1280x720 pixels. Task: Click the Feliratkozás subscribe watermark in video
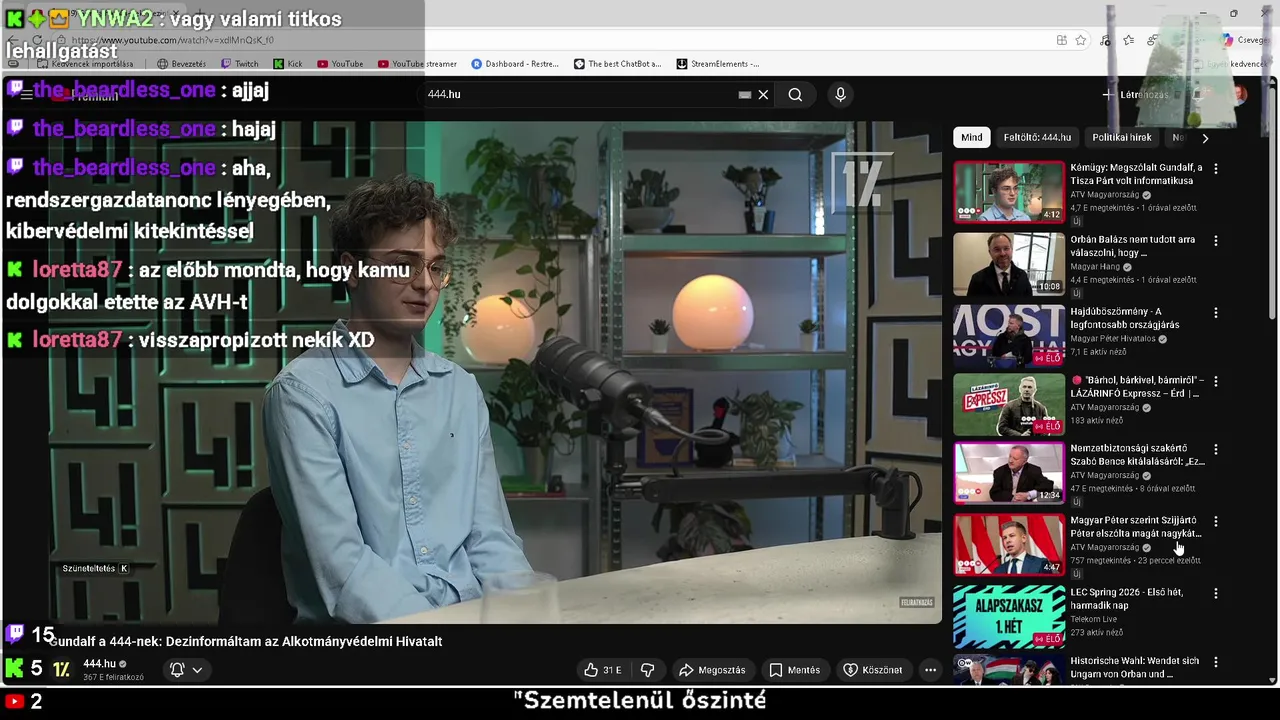click(916, 602)
